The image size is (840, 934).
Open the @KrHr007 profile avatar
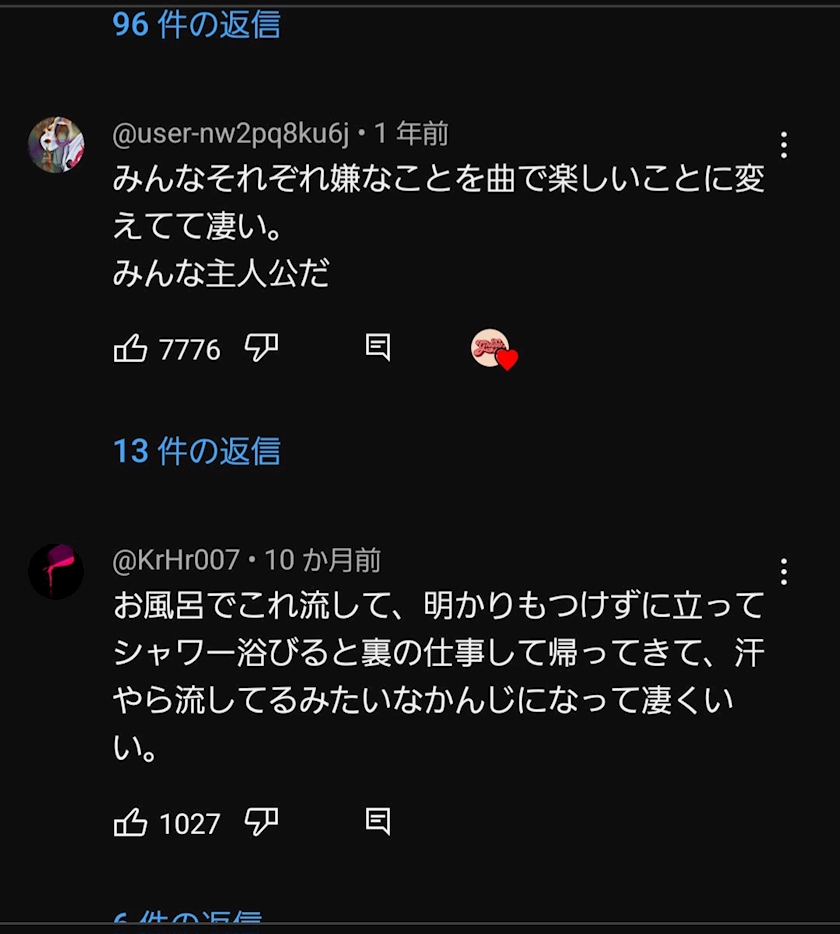56,571
